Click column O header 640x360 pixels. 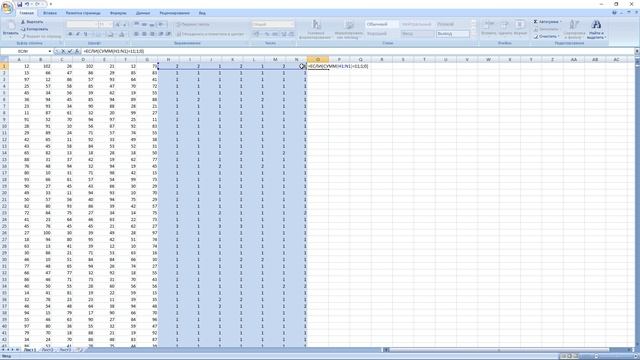coord(318,60)
